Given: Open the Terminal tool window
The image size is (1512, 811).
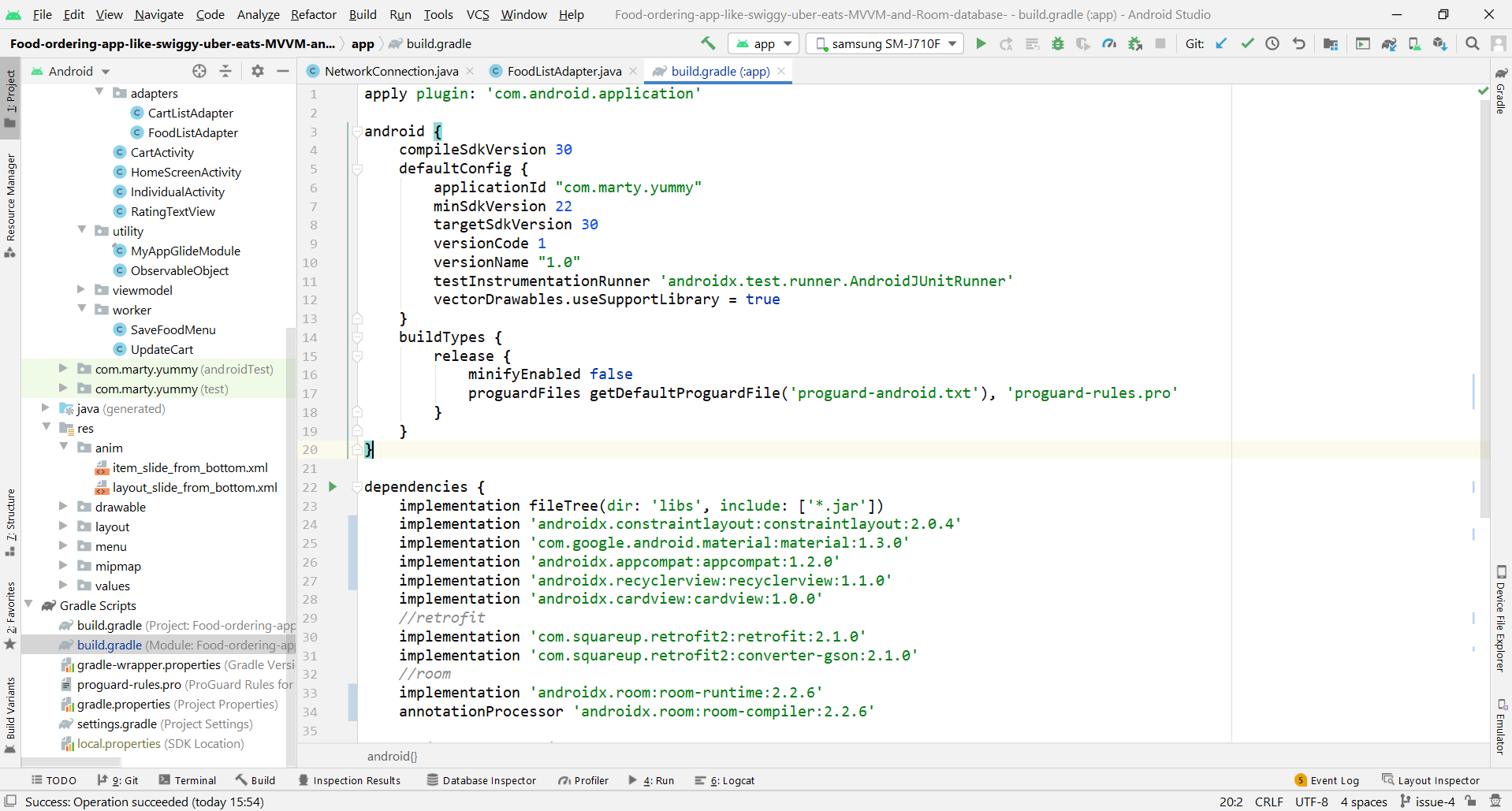Looking at the screenshot, I should pyautogui.click(x=188, y=780).
